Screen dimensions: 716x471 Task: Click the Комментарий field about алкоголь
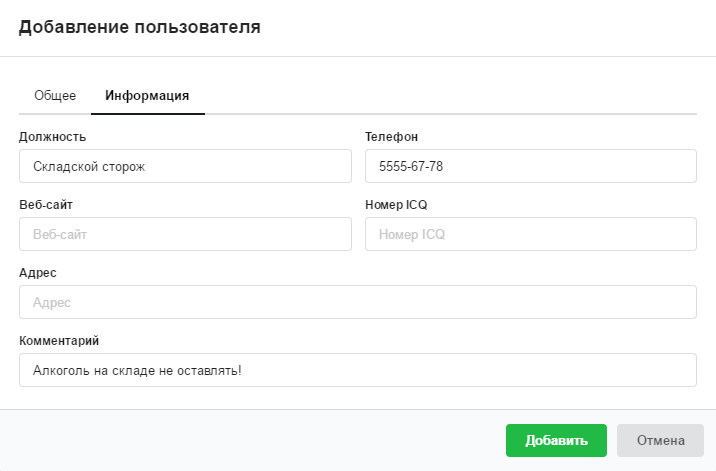click(x=357, y=370)
